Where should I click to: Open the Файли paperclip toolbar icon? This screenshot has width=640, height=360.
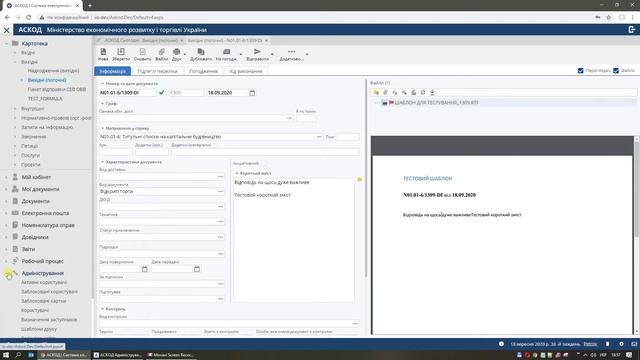162,52
